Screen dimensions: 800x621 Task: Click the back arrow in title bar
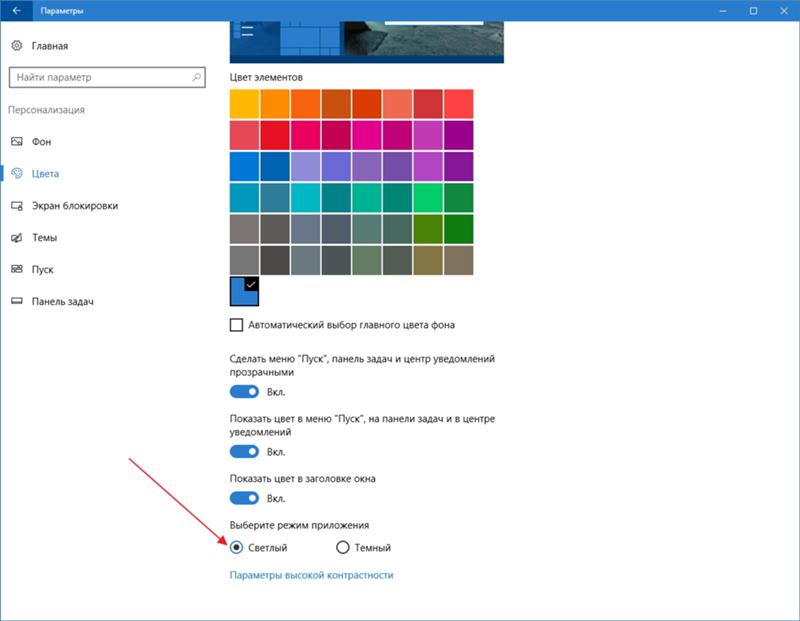pyautogui.click(x=16, y=10)
